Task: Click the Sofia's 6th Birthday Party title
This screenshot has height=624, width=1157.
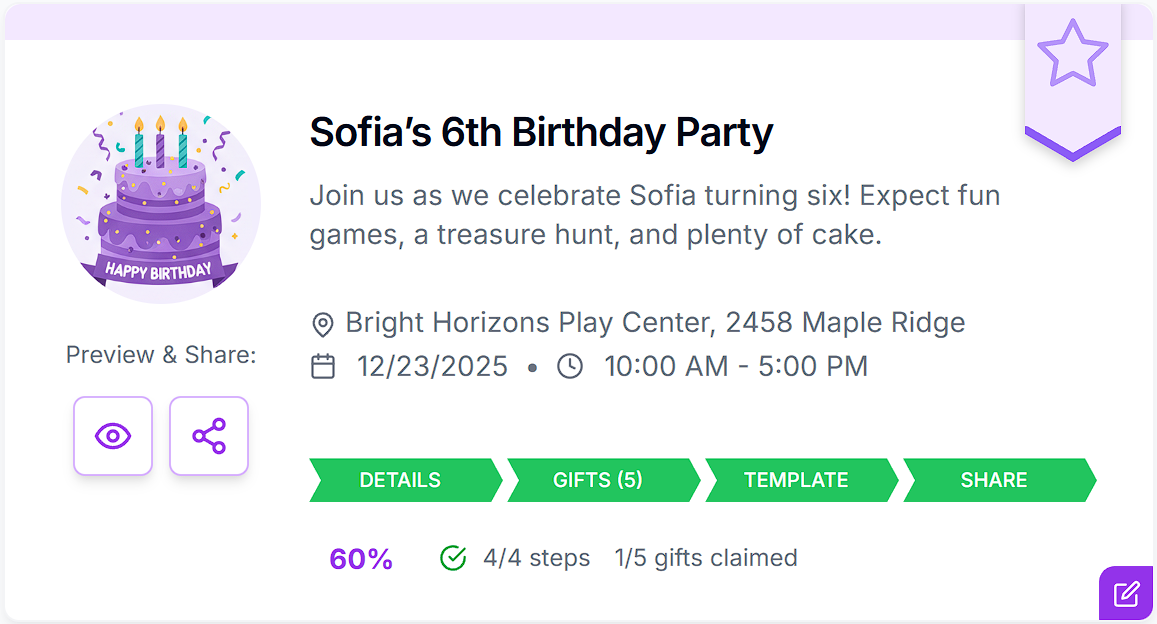Action: [541, 133]
